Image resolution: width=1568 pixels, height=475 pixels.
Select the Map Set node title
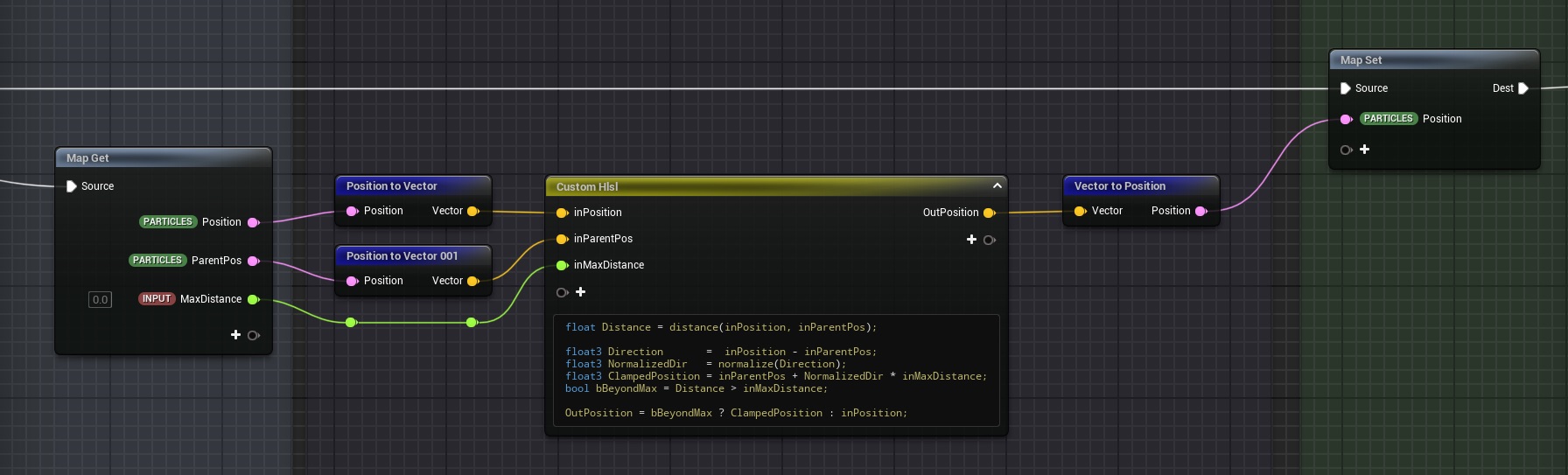(x=1361, y=60)
